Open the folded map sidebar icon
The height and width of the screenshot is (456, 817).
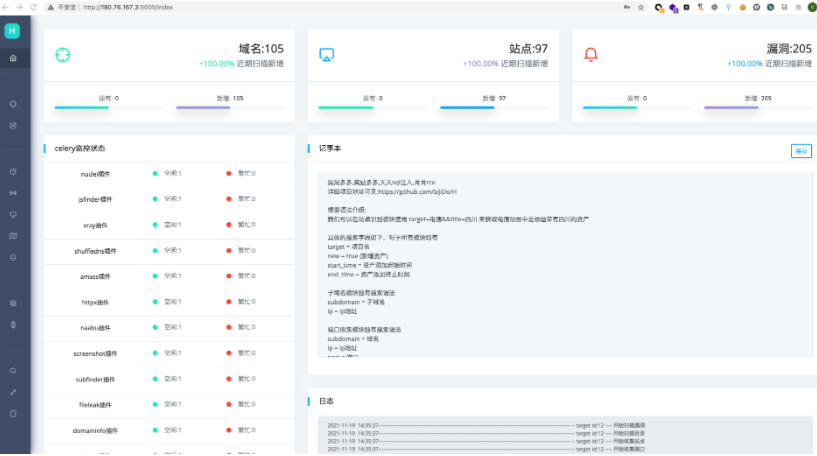13,236
